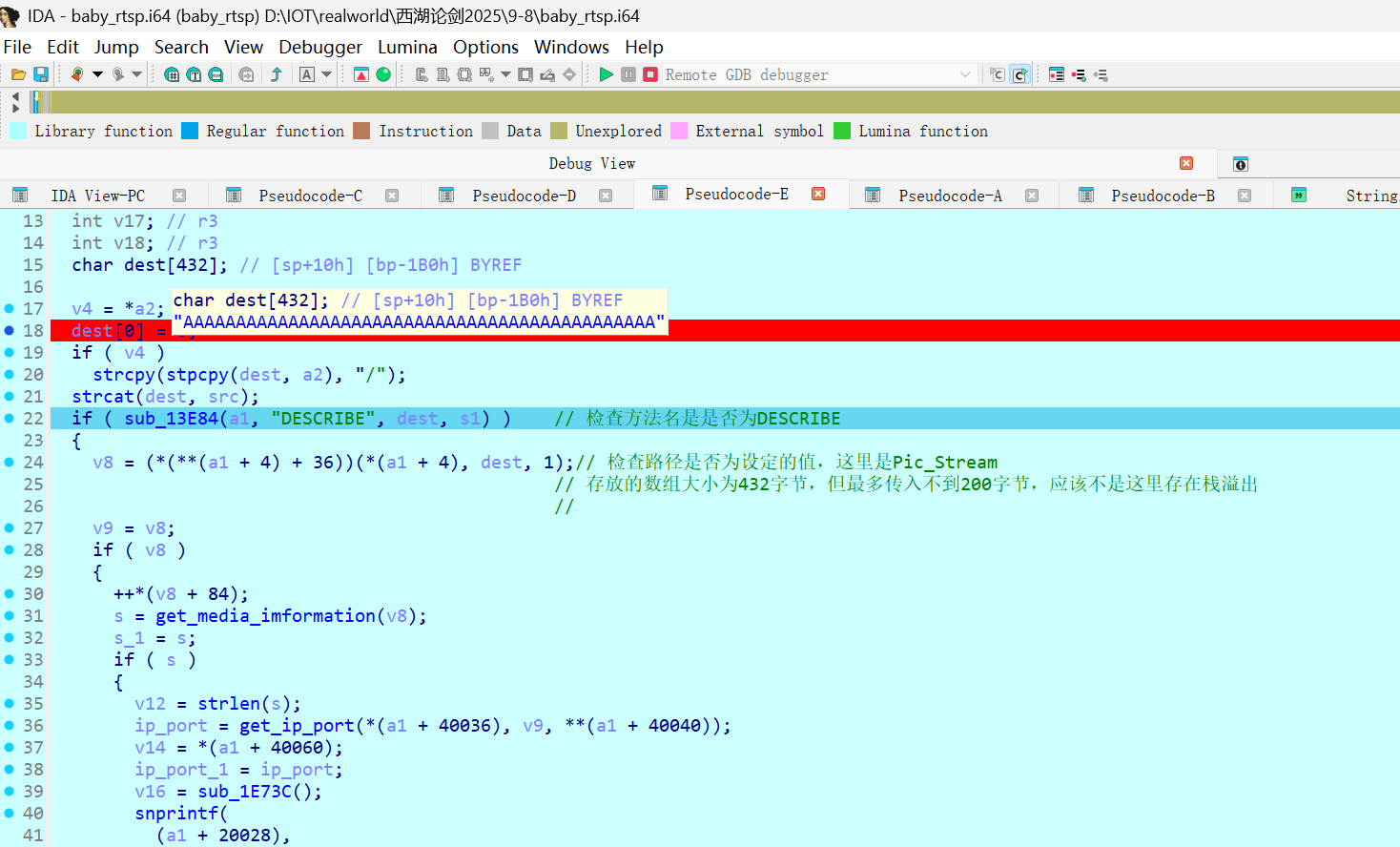Toggle a breakpoint on line 31's gutter dot

click(x=10, y=616)
